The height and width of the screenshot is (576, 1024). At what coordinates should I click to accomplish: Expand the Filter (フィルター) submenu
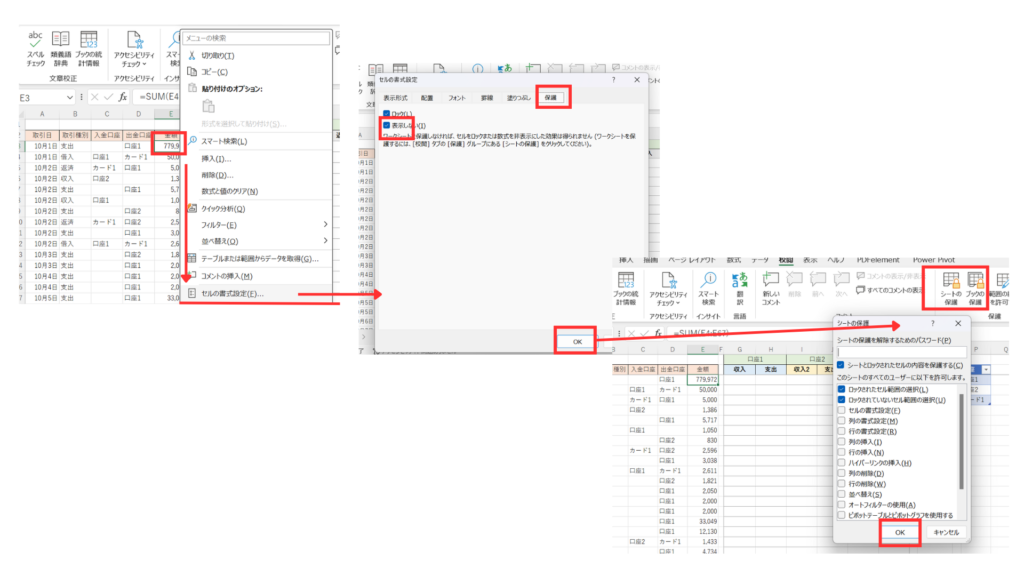point(257,225)
